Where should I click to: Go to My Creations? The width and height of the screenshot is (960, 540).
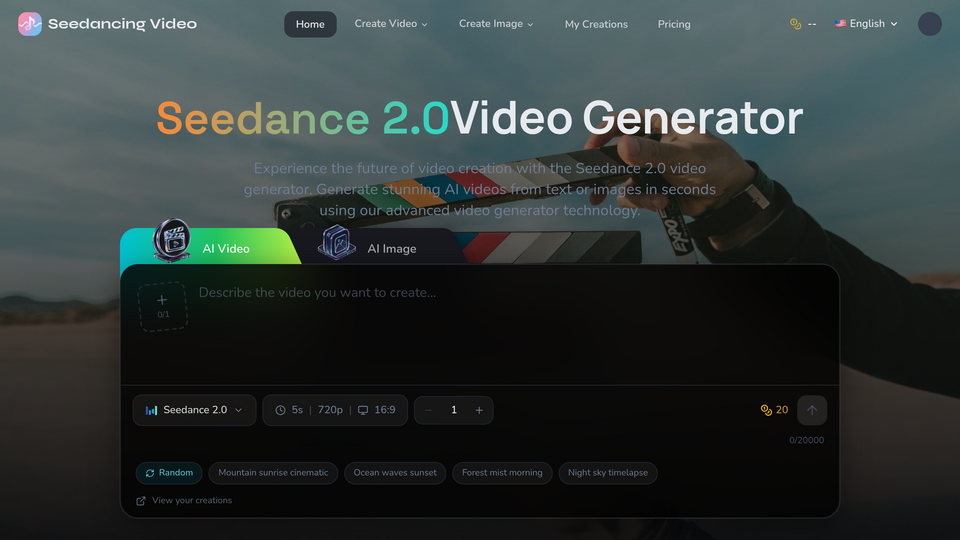point(596,24)
